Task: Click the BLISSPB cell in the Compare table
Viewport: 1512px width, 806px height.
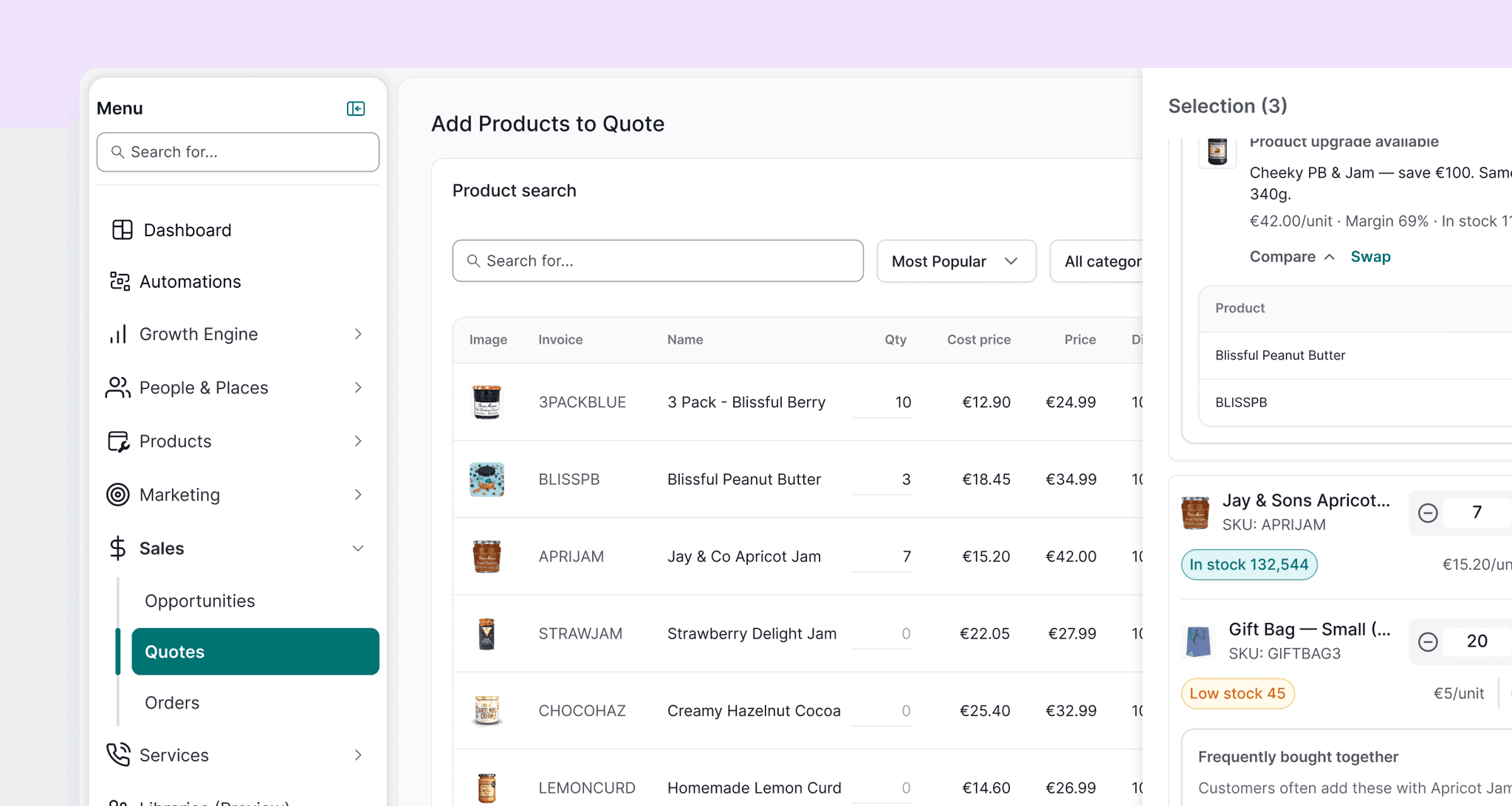Action: (1241, 402)
